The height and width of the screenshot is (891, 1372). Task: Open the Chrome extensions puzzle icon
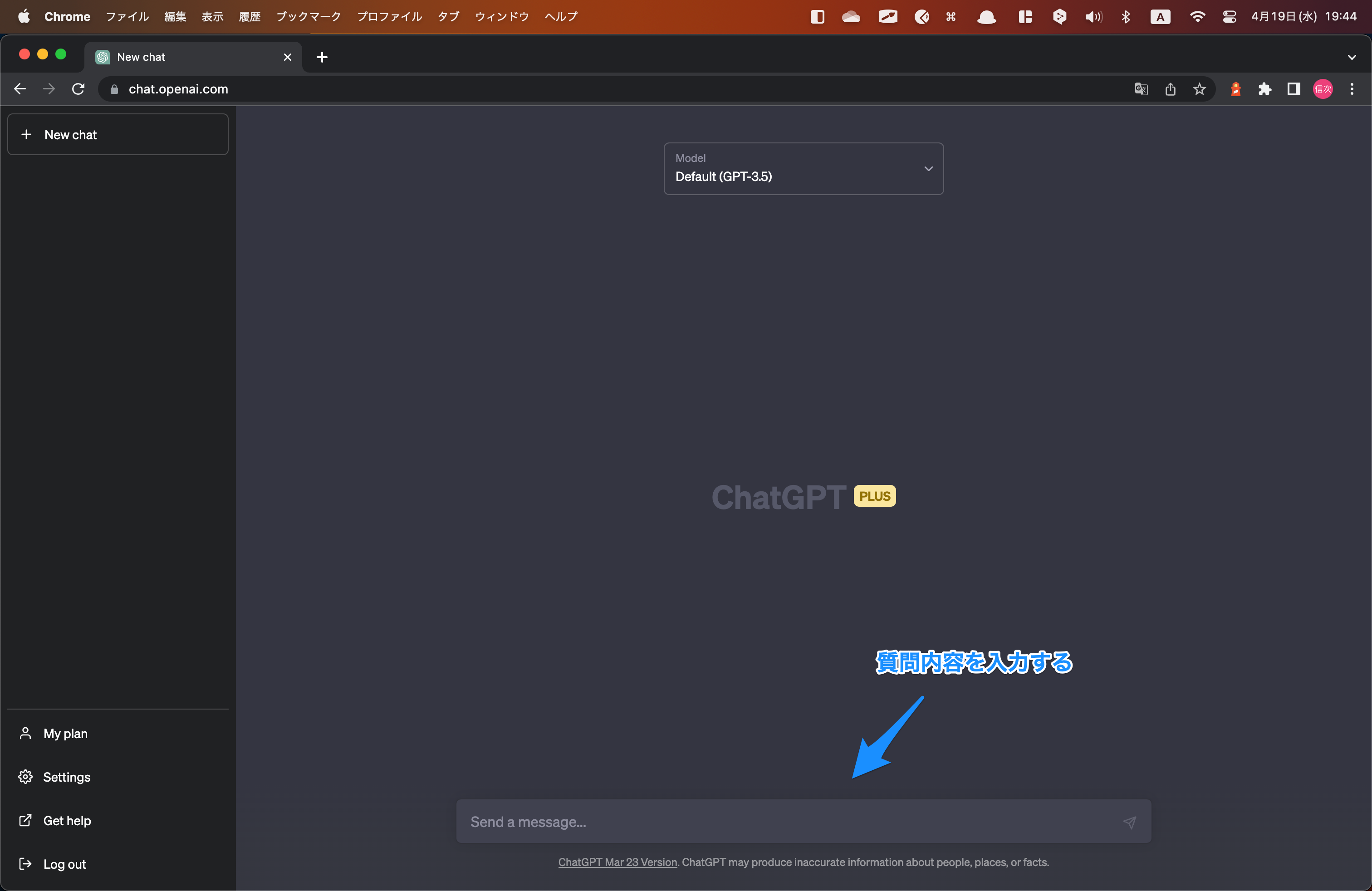(x=1265, y=89)
